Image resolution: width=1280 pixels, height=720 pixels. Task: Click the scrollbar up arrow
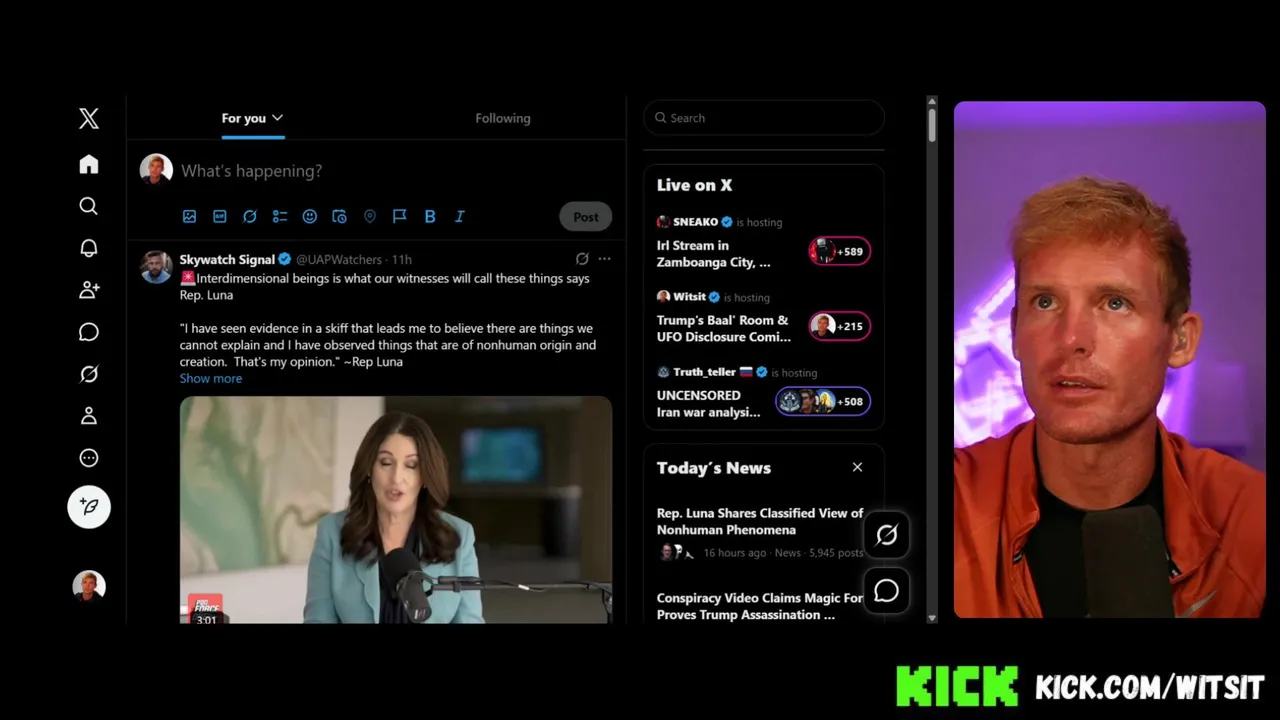tap(932, 102)
